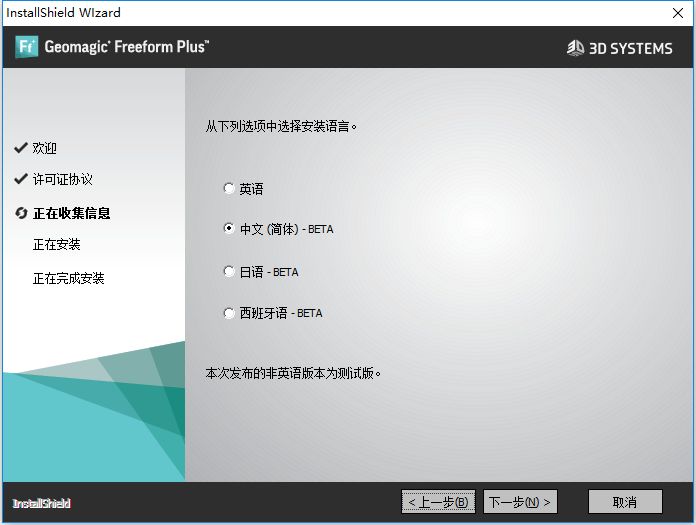This screenshot has width=696, height=525.
Task: Choose the 日语 - BETA radio button
Action: 229,271
